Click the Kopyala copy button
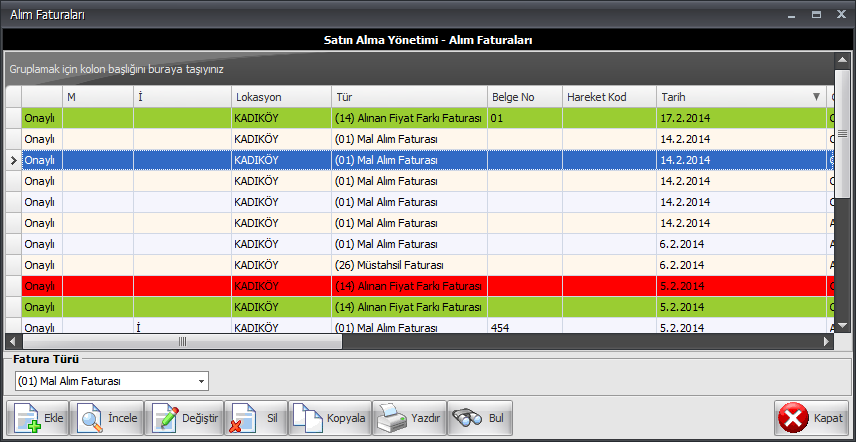Viewport: 856px width, 442px height. point(330,418)
